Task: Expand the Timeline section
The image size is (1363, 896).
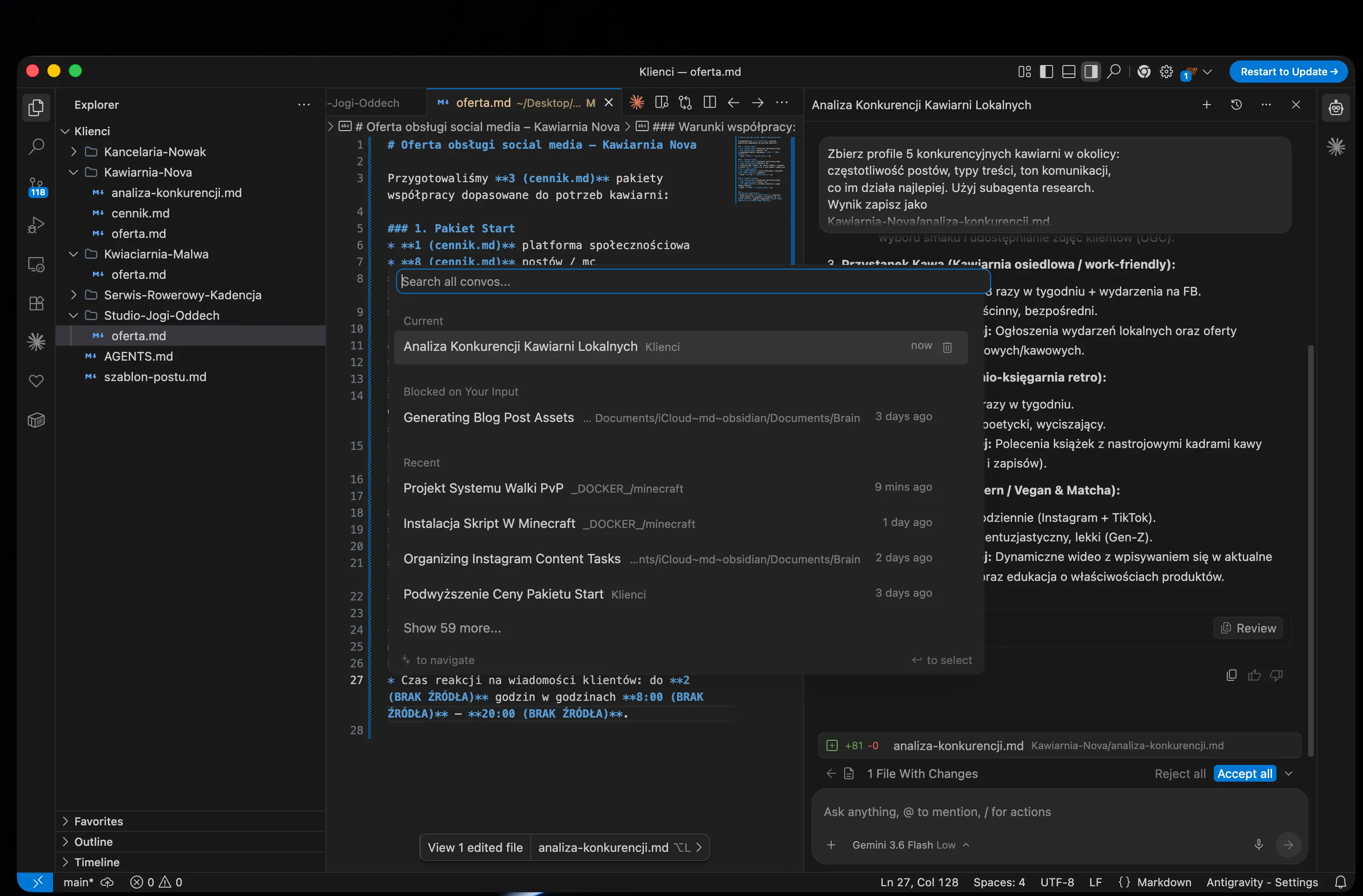Action: pos(191,862)
